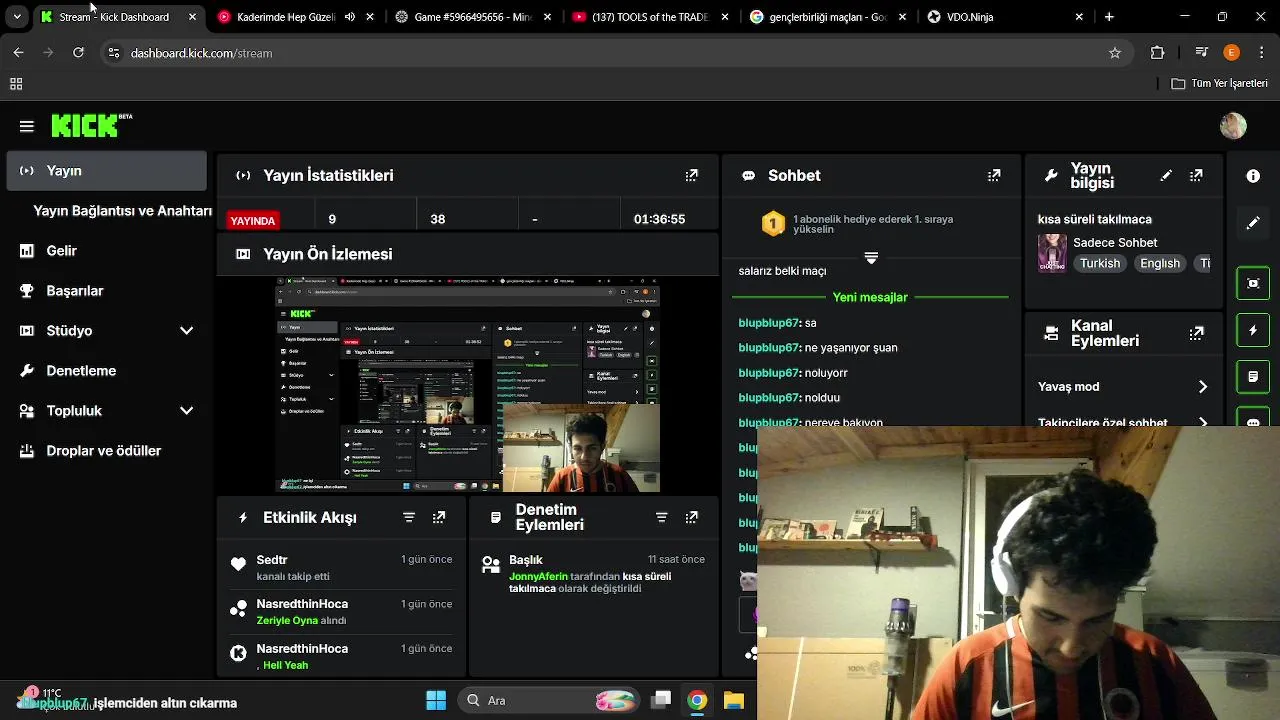Go back using the browser back arrow

pos(18,53)
